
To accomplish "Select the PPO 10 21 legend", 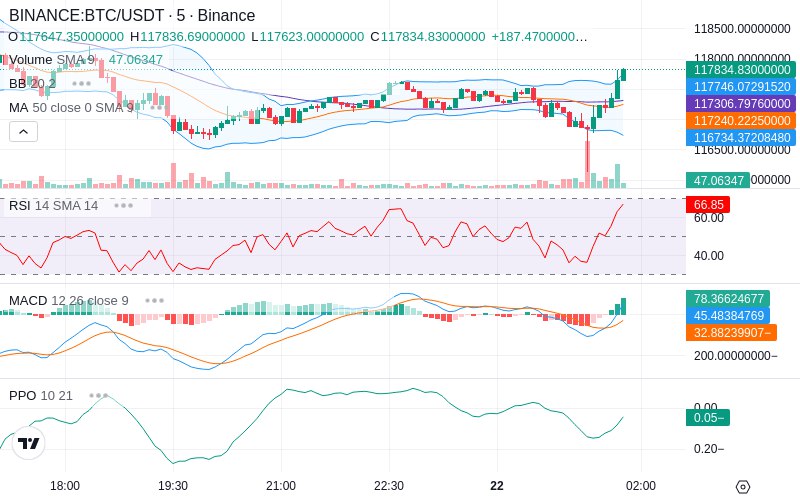I will (41, 395).
